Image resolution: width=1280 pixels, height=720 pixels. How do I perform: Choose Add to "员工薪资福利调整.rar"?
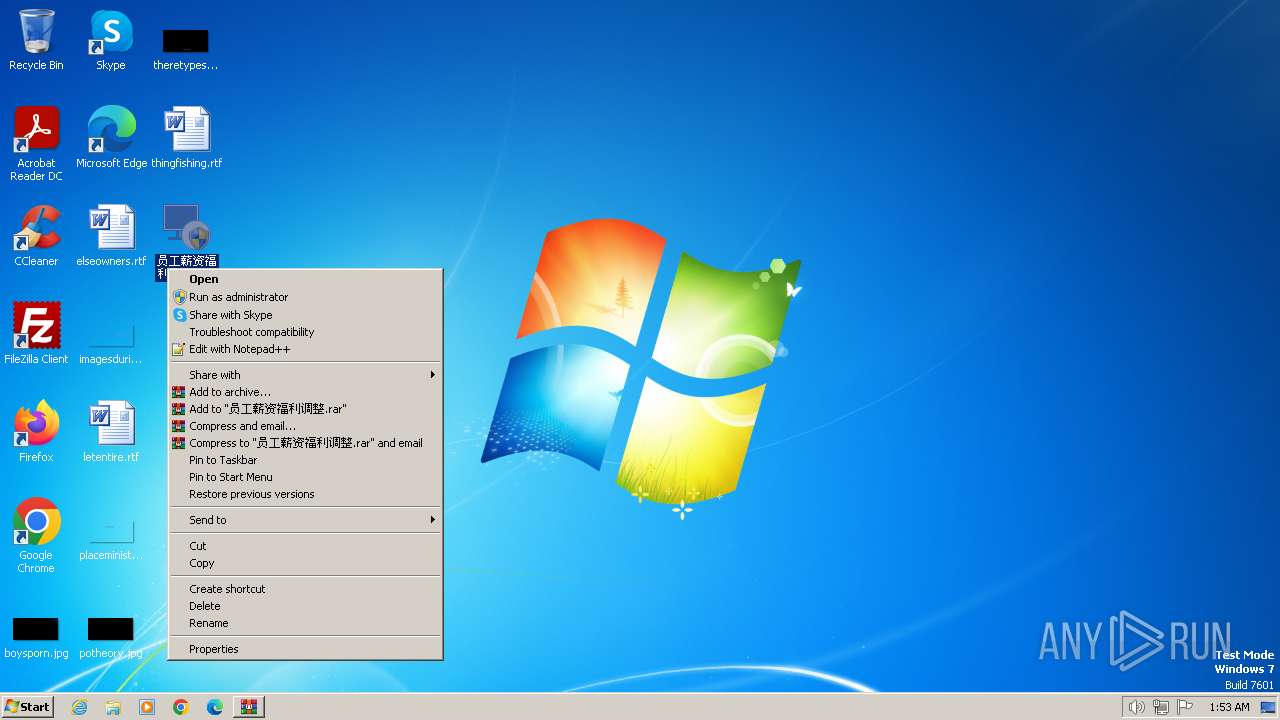click(x=305, y=409)
